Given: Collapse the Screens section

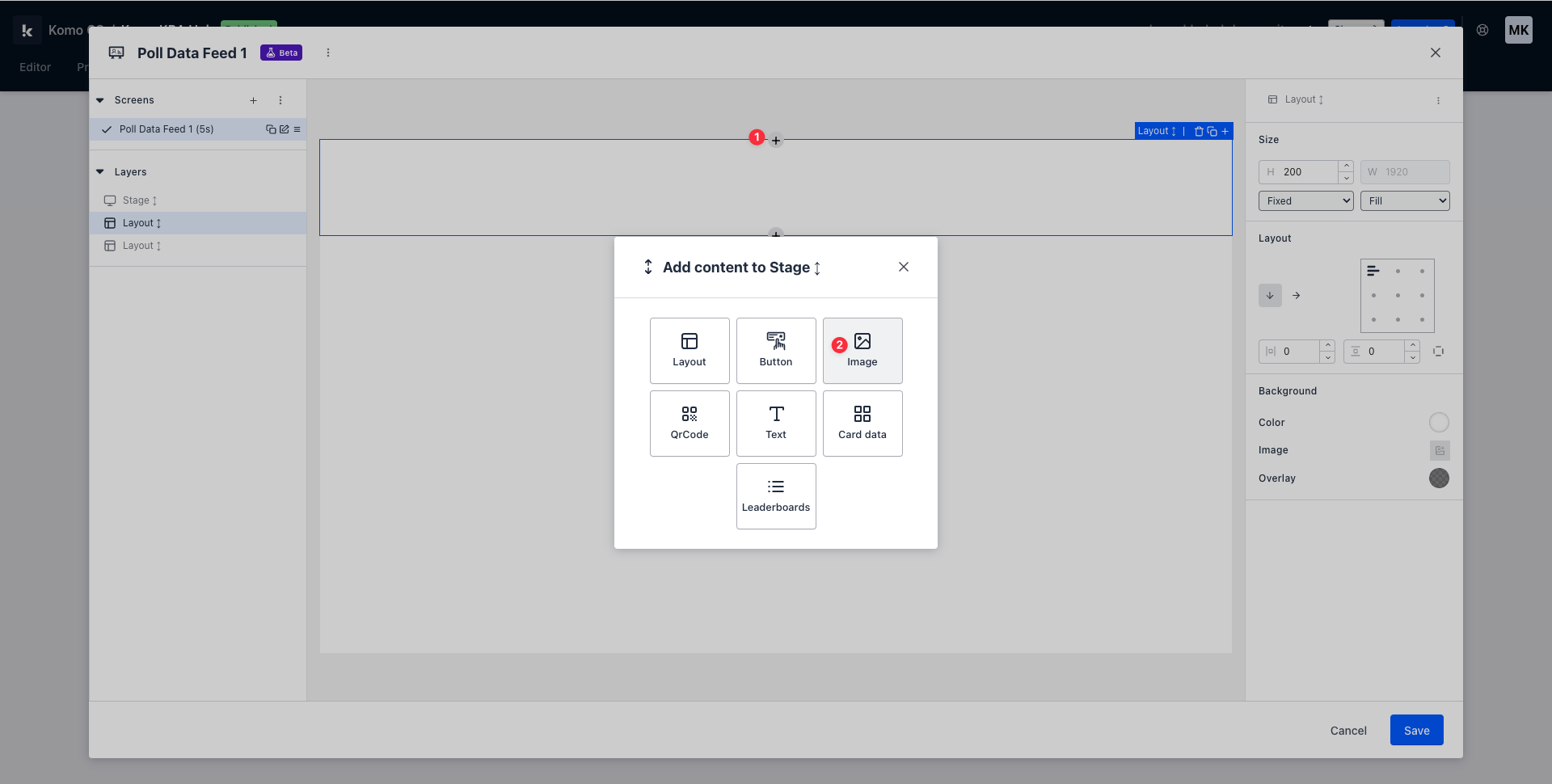Looking at the screenshot, I should coord(100,100).
